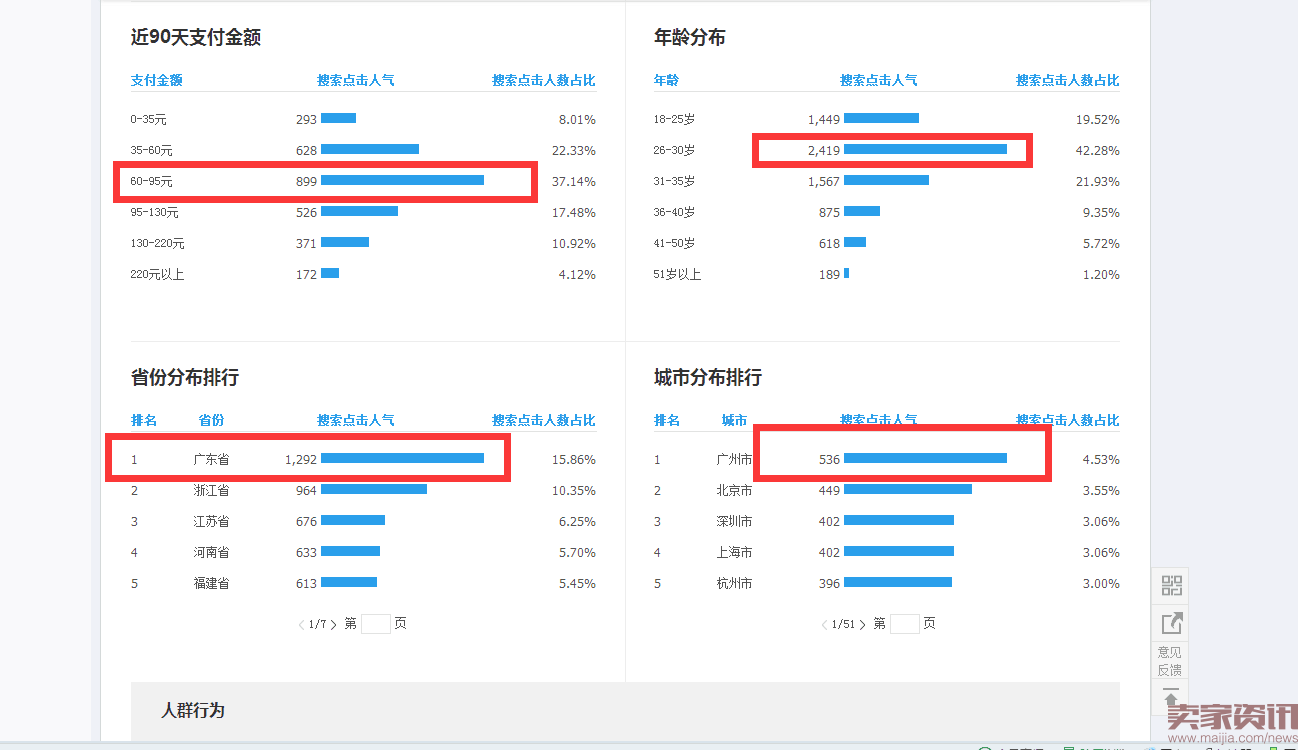Viewport: 1298px width, 750px height.
Task: Click the 2,419 popularity value
Action: click(824, 151)
